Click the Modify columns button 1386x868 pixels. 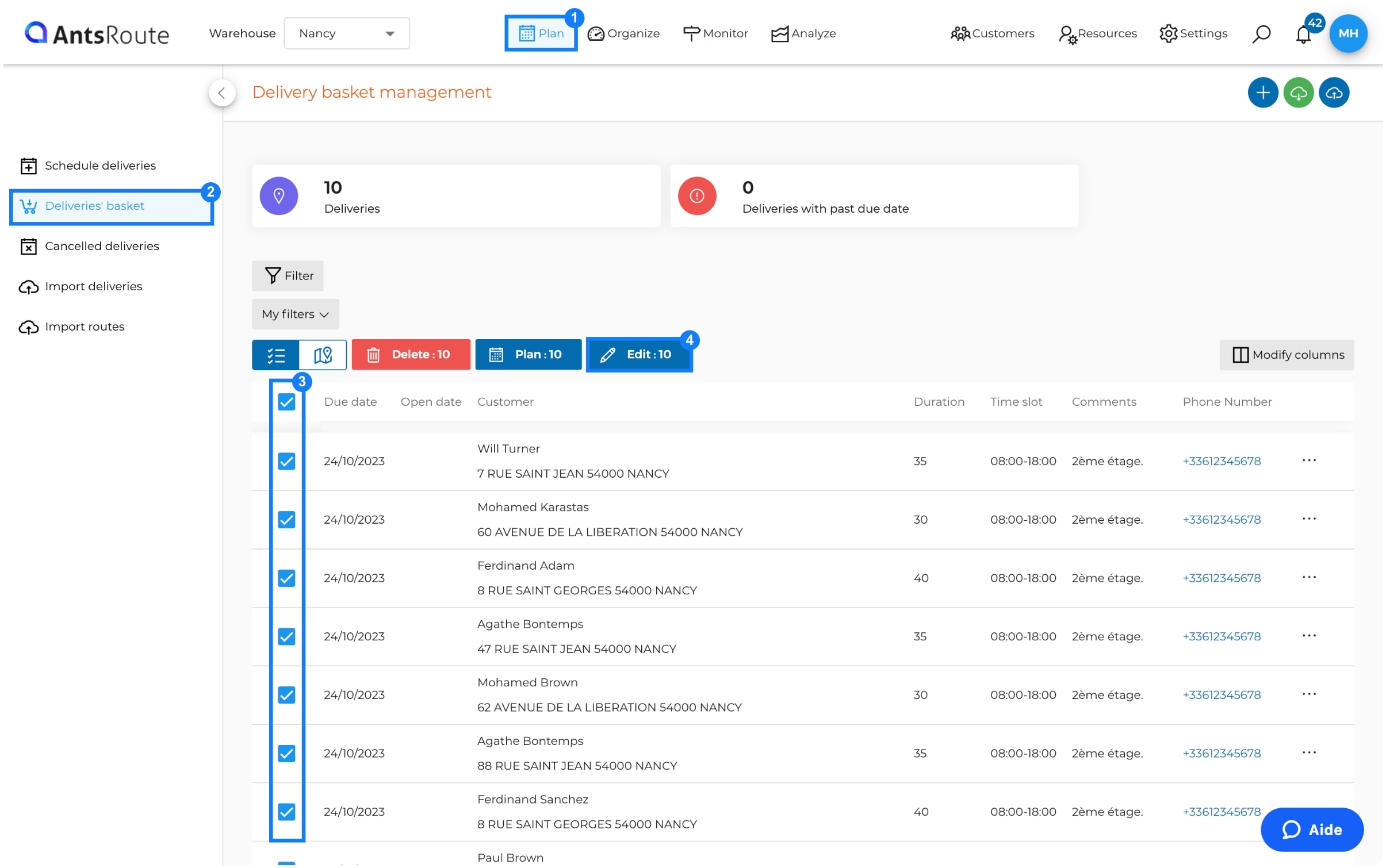click(1287, 355)
